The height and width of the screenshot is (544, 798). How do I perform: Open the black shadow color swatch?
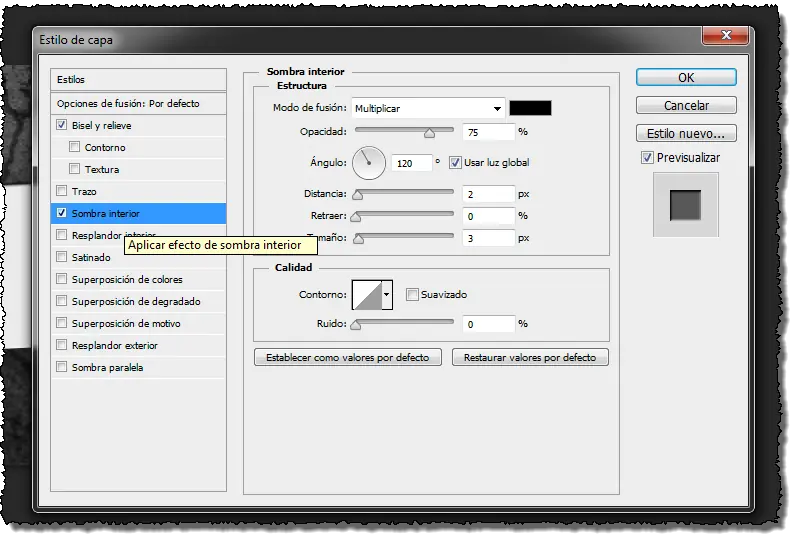coord(530,108)
